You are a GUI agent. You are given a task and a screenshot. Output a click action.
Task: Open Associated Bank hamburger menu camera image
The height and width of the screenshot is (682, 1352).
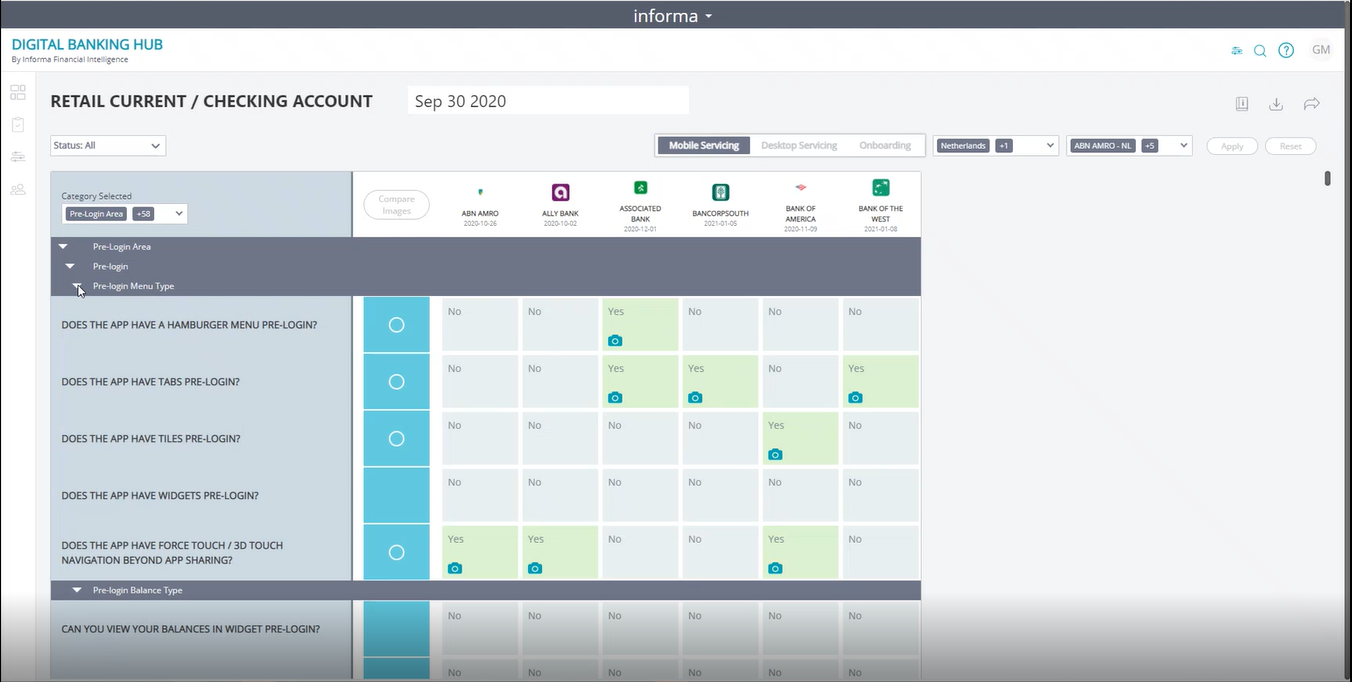pos(615,341)
